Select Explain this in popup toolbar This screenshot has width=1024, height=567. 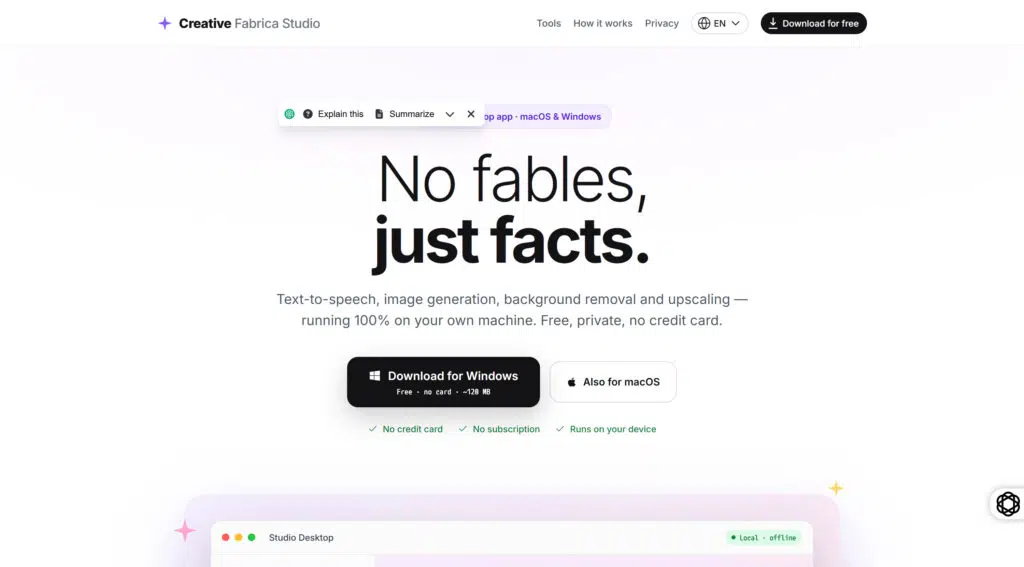point(333,114)
